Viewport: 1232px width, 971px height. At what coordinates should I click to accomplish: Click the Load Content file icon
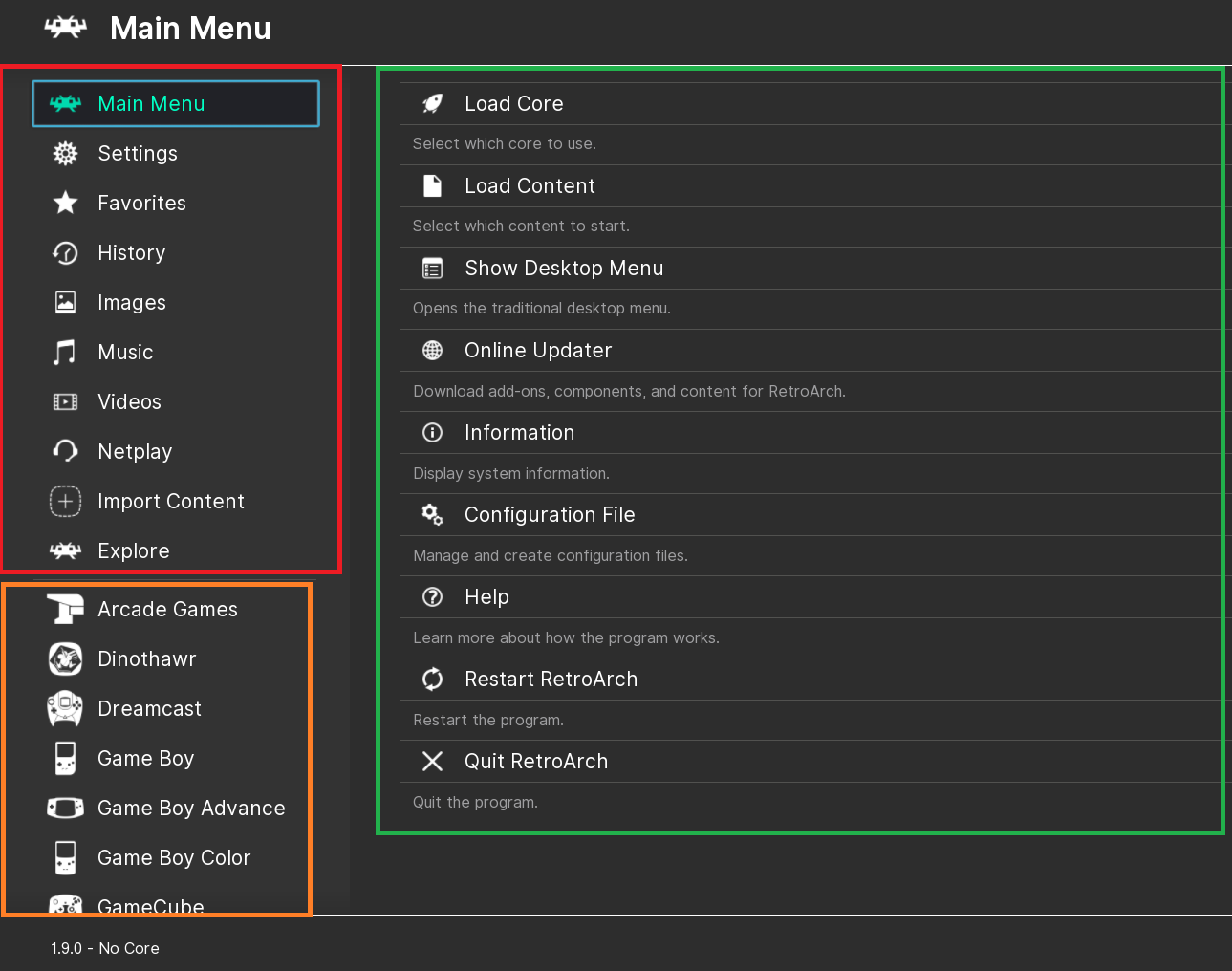coord(433,185)
